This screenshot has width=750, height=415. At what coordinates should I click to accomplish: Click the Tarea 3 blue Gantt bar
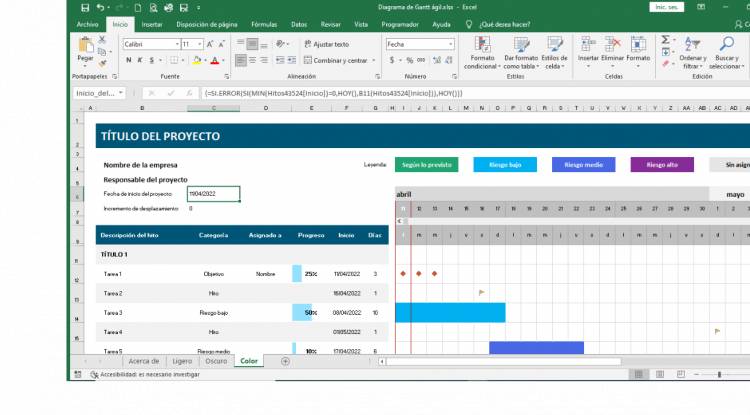(x=450, y=313)
